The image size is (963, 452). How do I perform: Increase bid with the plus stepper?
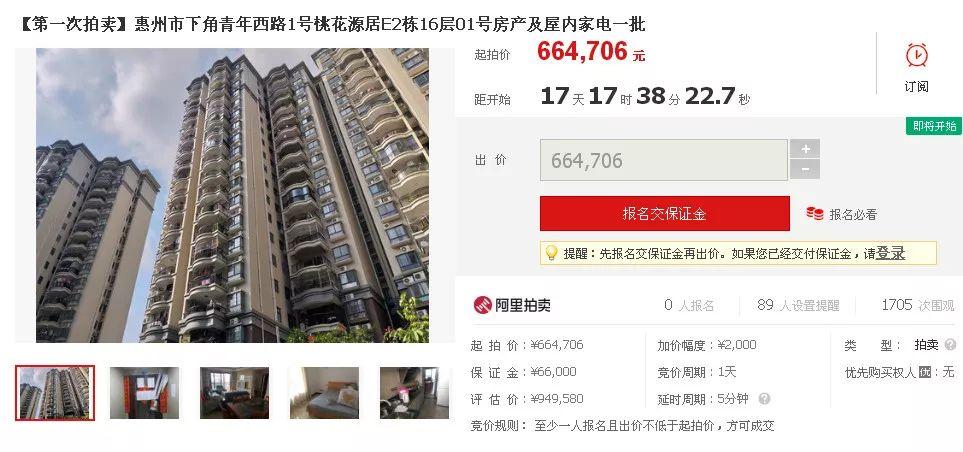pos(805,149)
